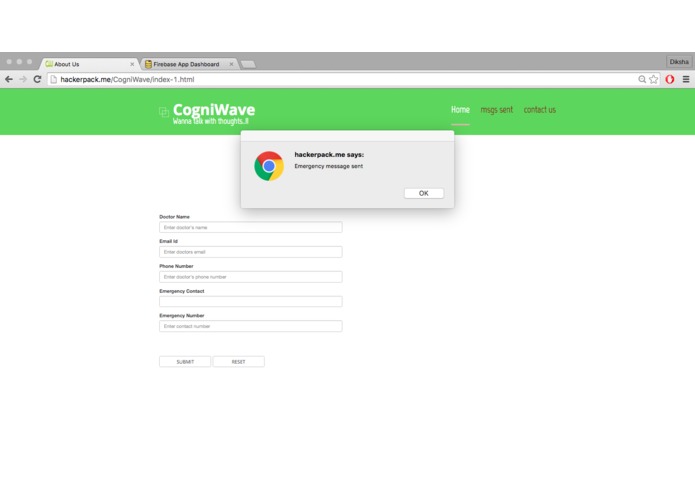Click the 'Emergency Number' label
This screenshot has height=494, width=695.
pyautogui.click(x=182, y=315)
